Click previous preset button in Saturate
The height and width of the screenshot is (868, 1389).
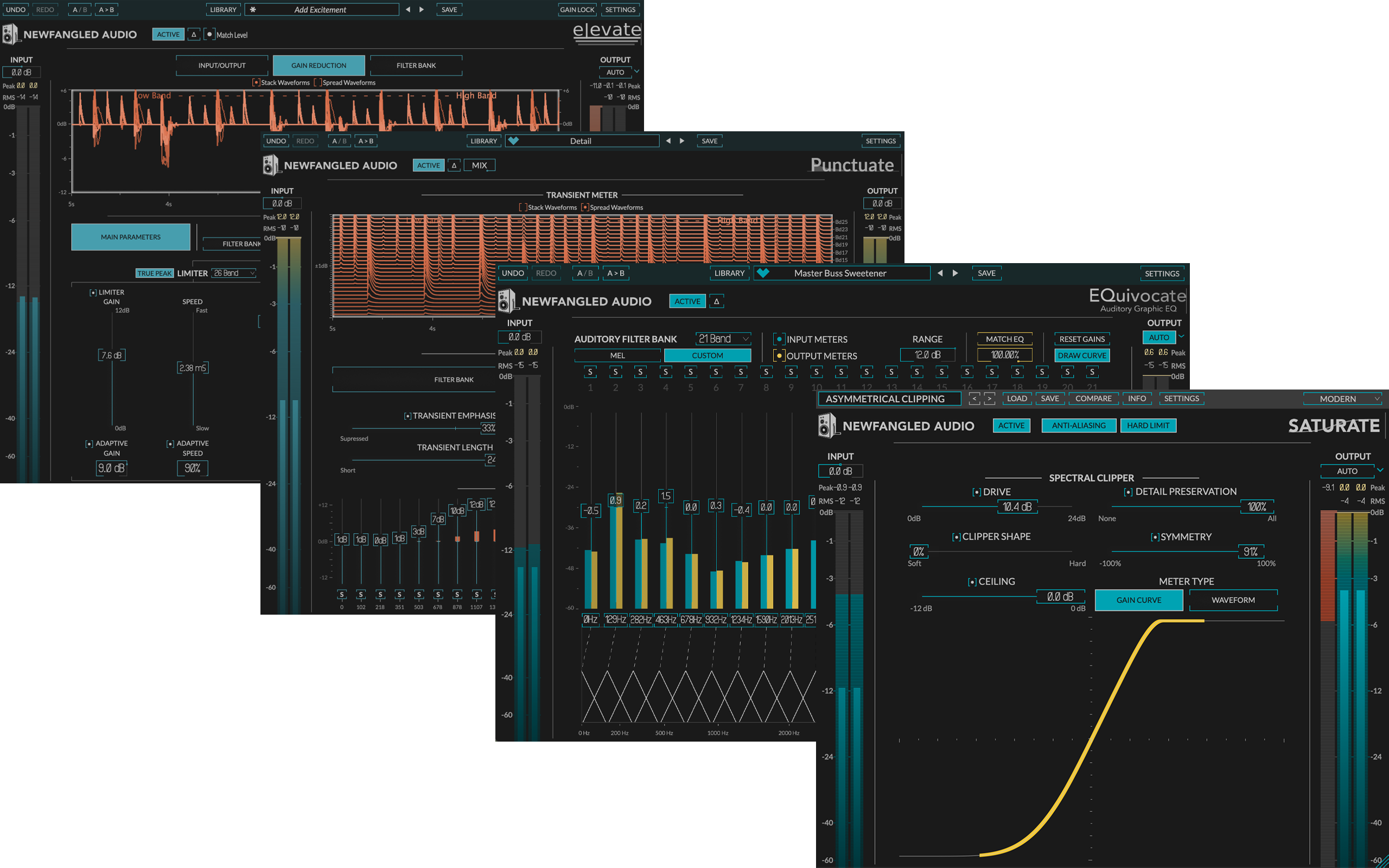(x=974, y=398)
